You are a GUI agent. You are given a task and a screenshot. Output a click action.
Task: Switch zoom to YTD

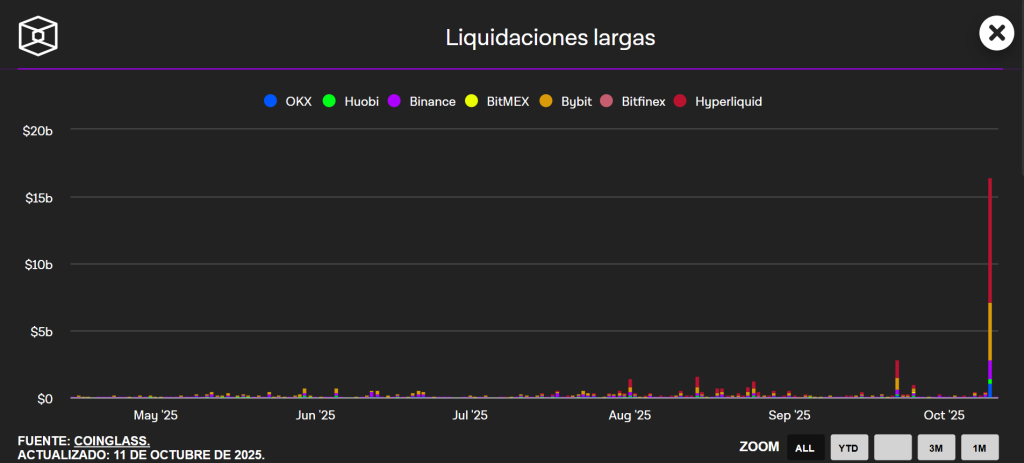click(848, 448)
